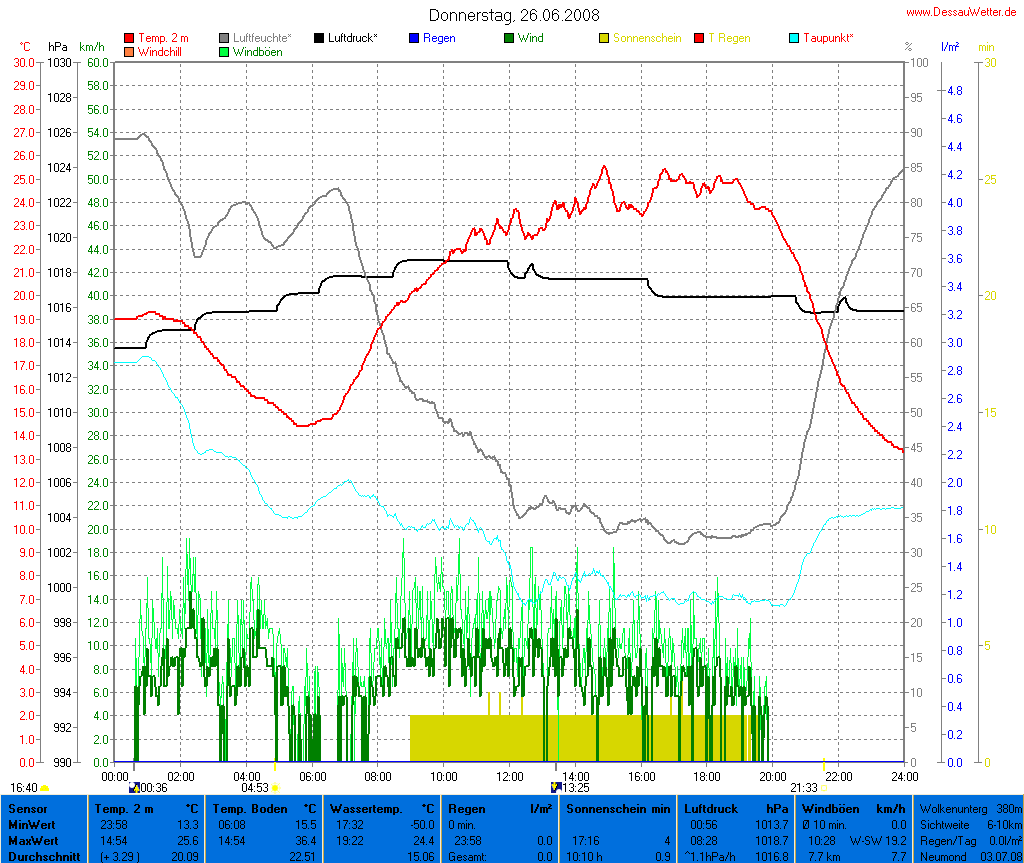
Task: Click the Donnerstag, 26.06.2008 chart title
Action: 515,15
